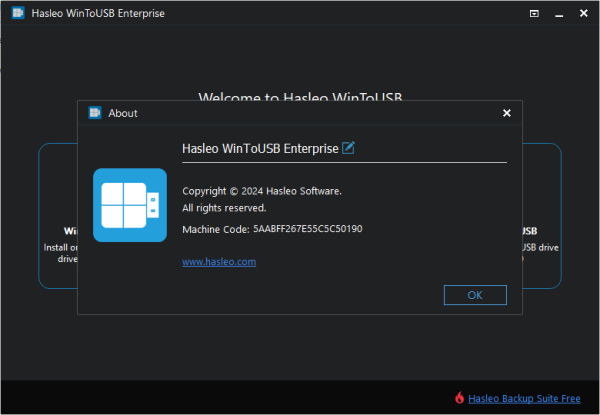Select the partially hidden left option card
The width and height of the screenshot is (600, 415).
point(58,240)
